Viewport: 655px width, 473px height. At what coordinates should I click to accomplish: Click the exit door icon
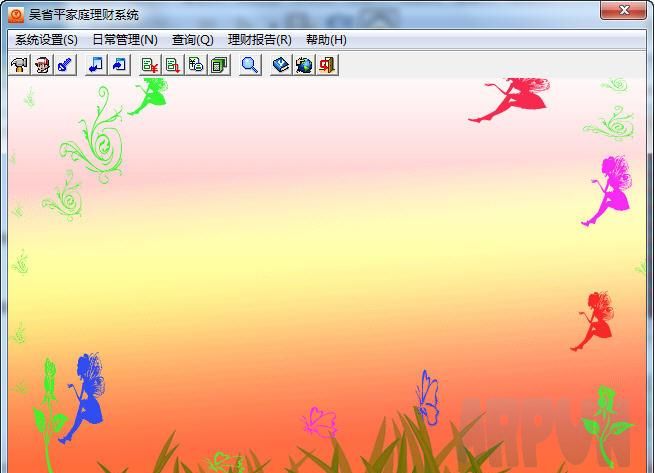[x=327, y=65]
